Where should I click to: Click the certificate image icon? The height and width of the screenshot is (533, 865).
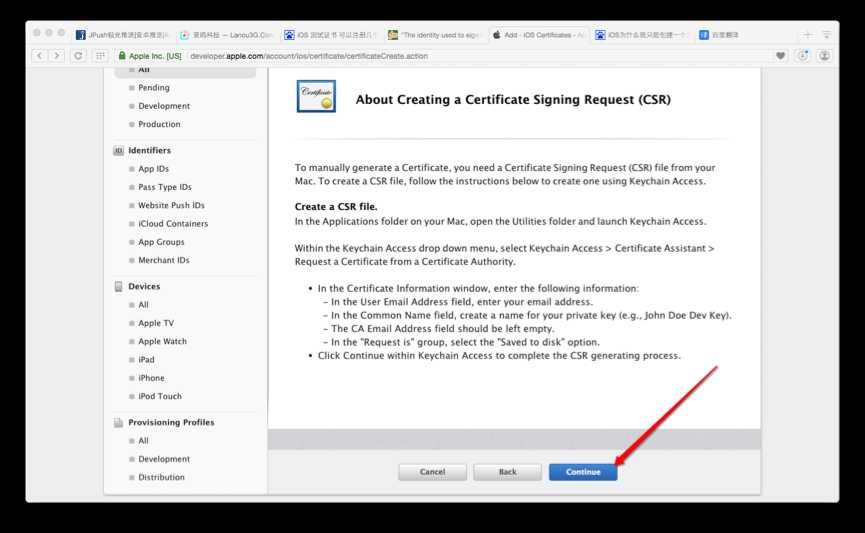[316, 96]
